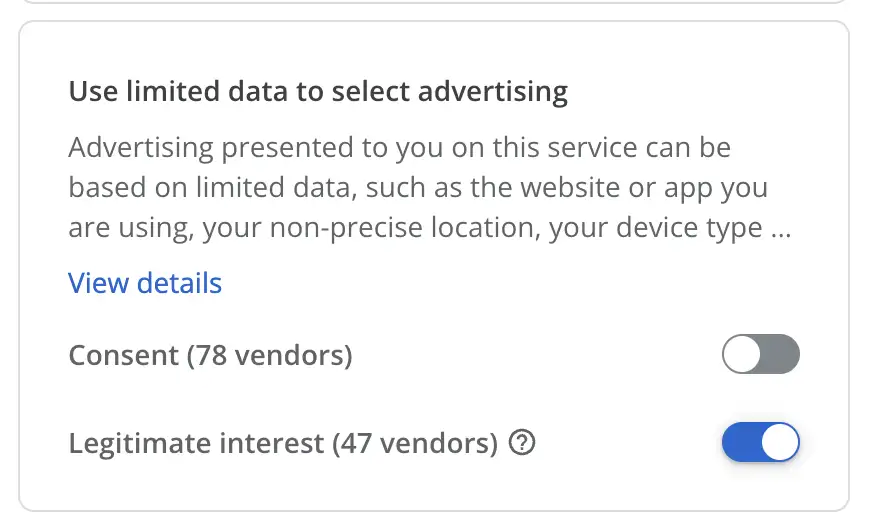Open the Legitimate interest help question mark
Viewport: 872px width, 522px height.
pos(522,443)
